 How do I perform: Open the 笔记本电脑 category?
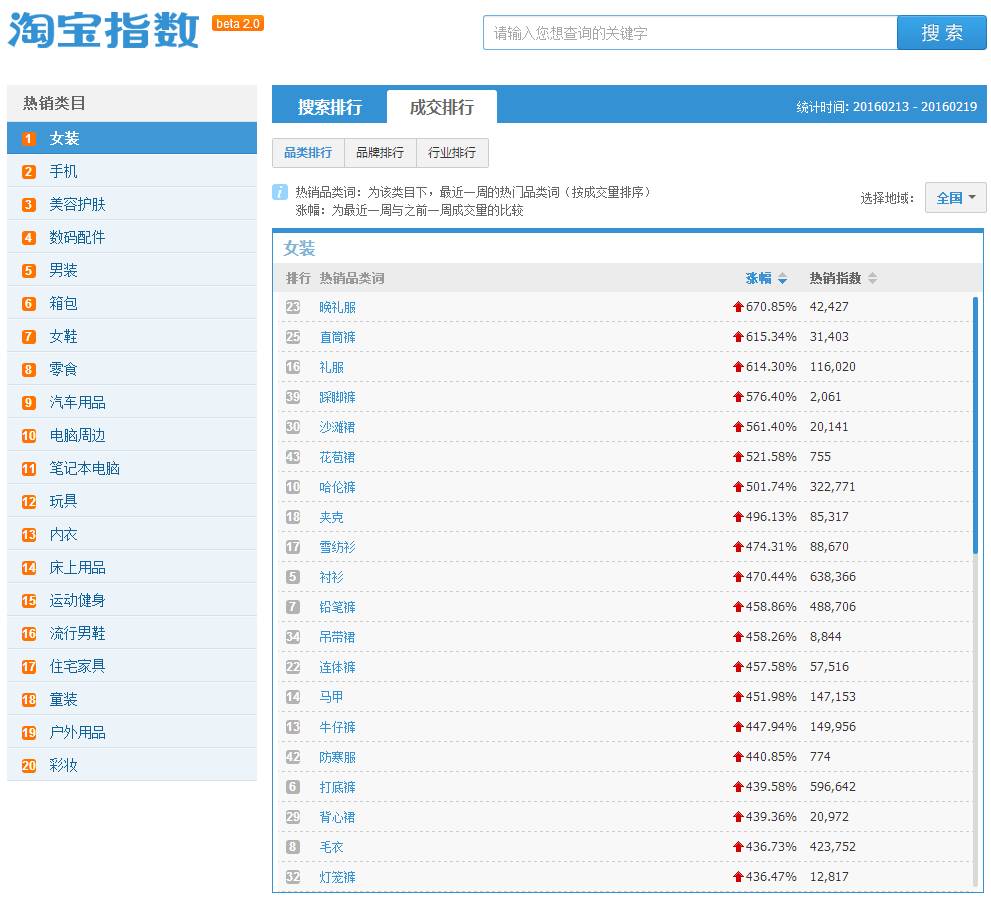point(132,468)
